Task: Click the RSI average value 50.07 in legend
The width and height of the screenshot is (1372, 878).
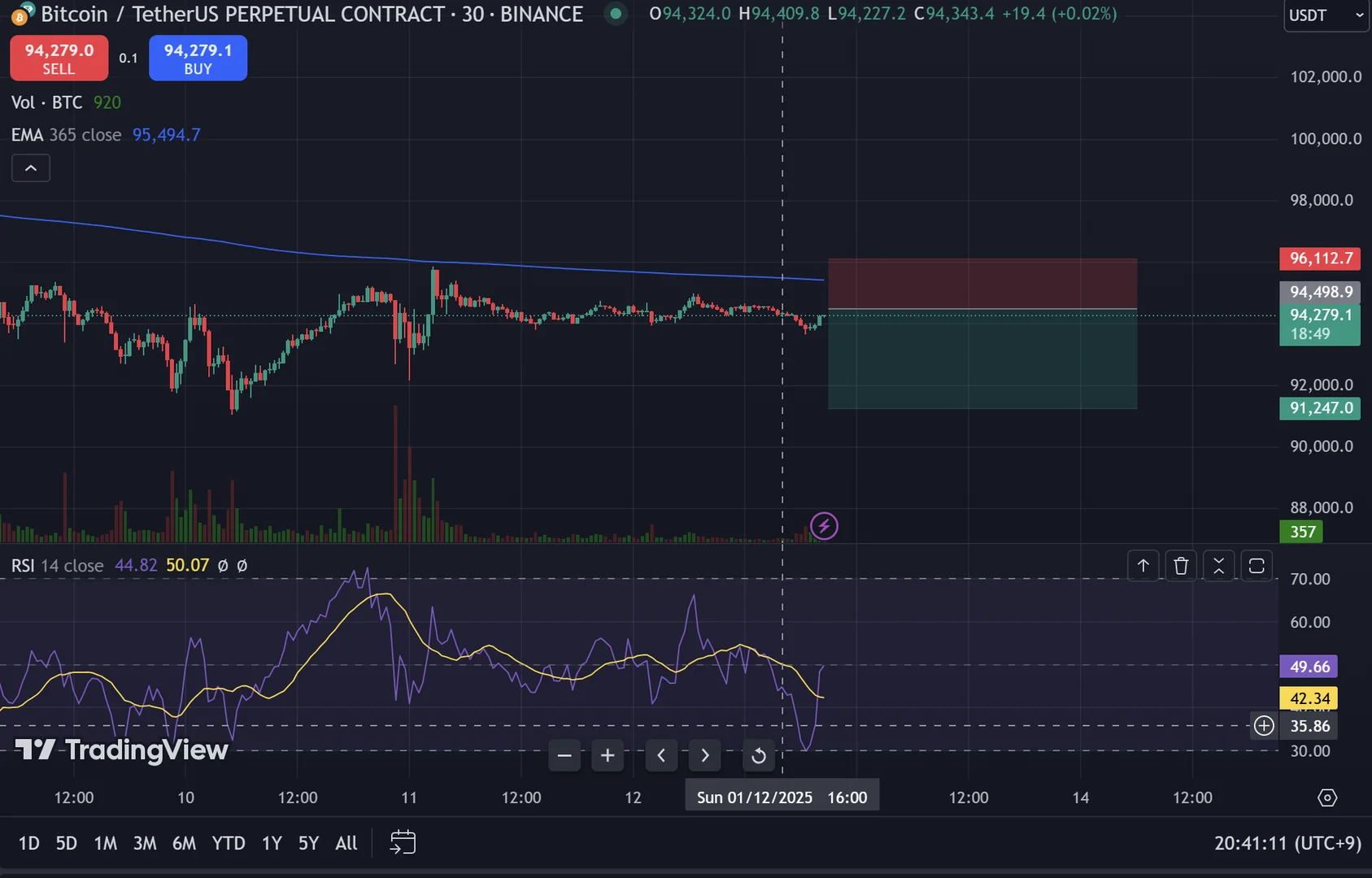Action: pyautogui.click(x=187, y=565)
